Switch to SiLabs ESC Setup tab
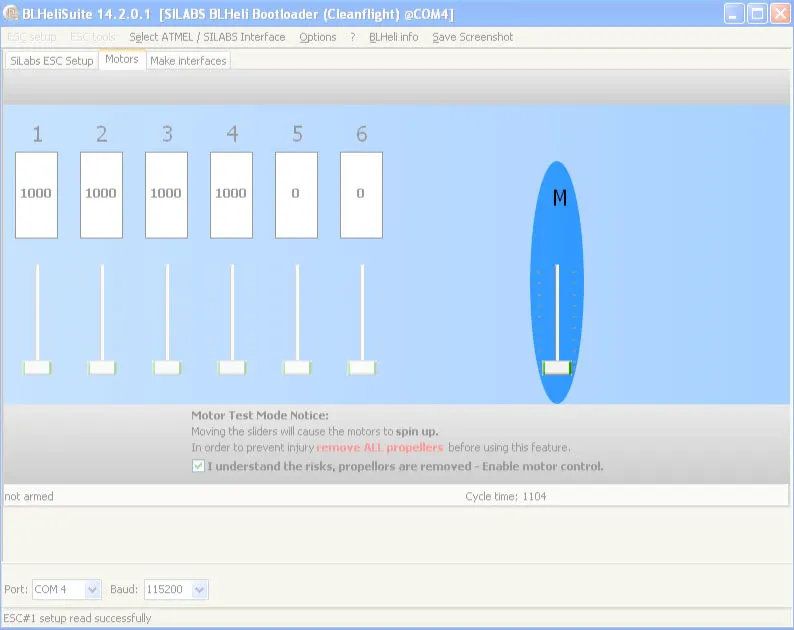This screenshot has width=794, height=630. click(51, 61)
